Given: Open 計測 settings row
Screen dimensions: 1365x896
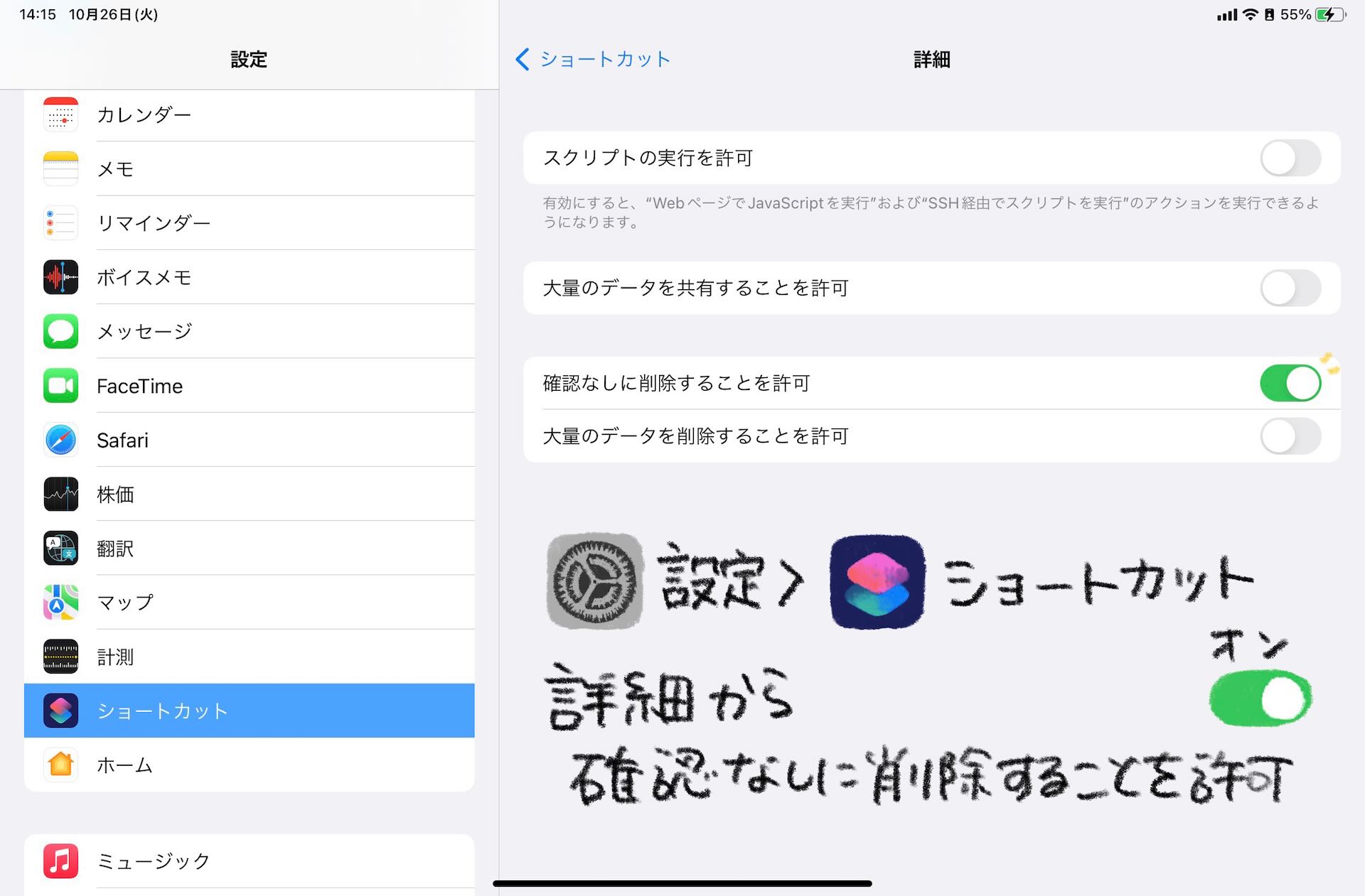Looking at the screenshot, I should 249,657.
